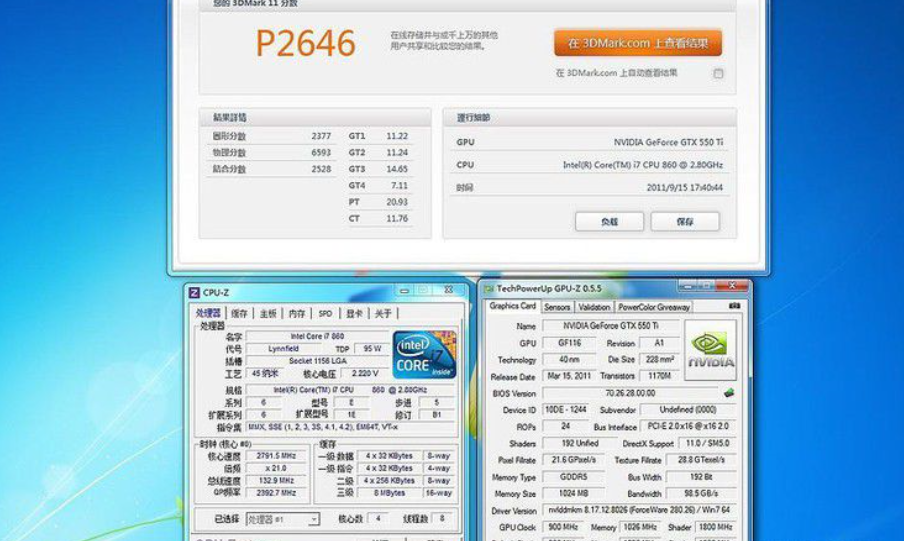Click the Intel Core i7 logo in CPU-Z

pos(424,354)
